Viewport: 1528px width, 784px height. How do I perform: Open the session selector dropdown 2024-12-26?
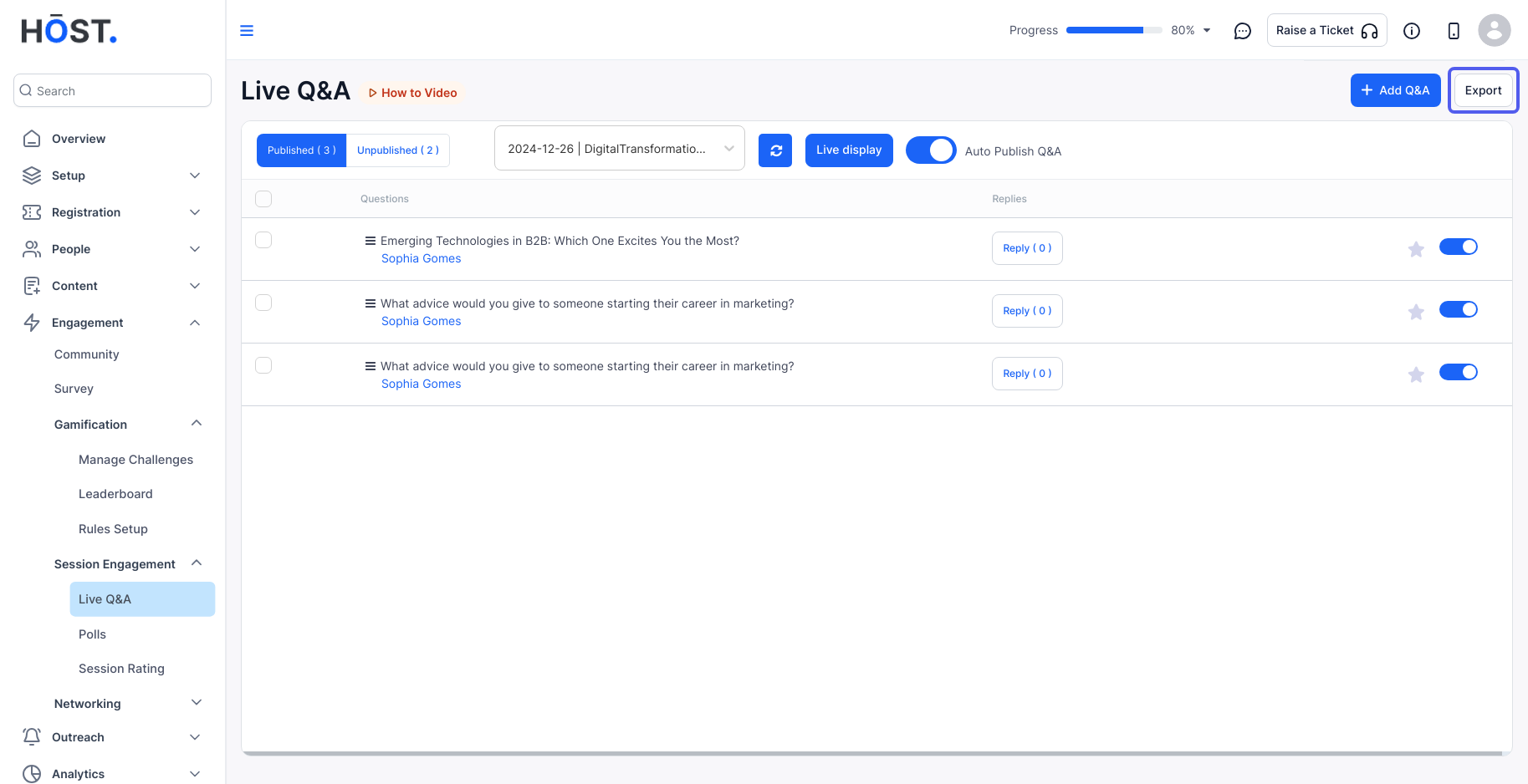(x=620, y=148)
